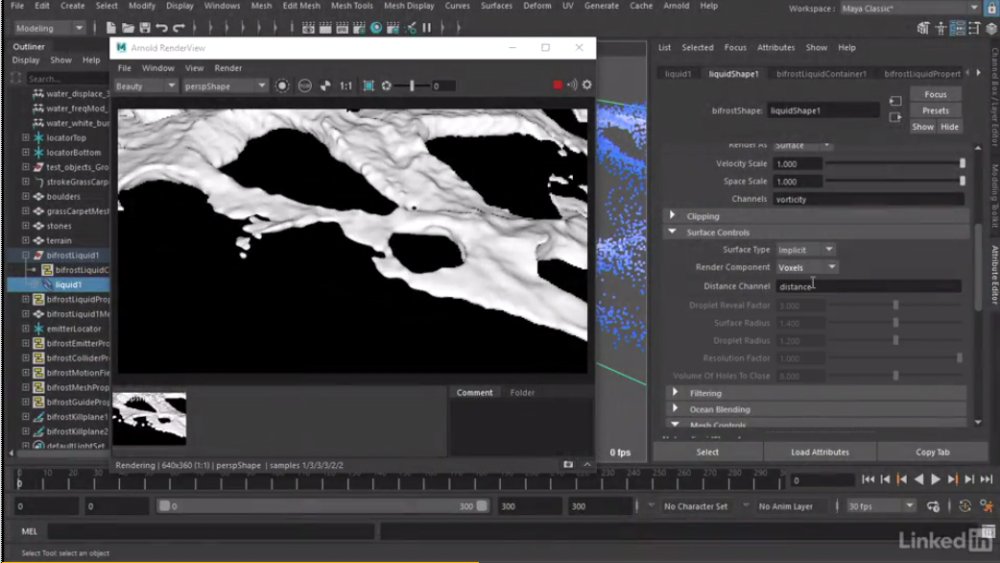Click the Select button at the bottom of the Attribute Editor
The width and height of the screenshot is (1000, 563).
pyautogui.click(x=707, y=452)
